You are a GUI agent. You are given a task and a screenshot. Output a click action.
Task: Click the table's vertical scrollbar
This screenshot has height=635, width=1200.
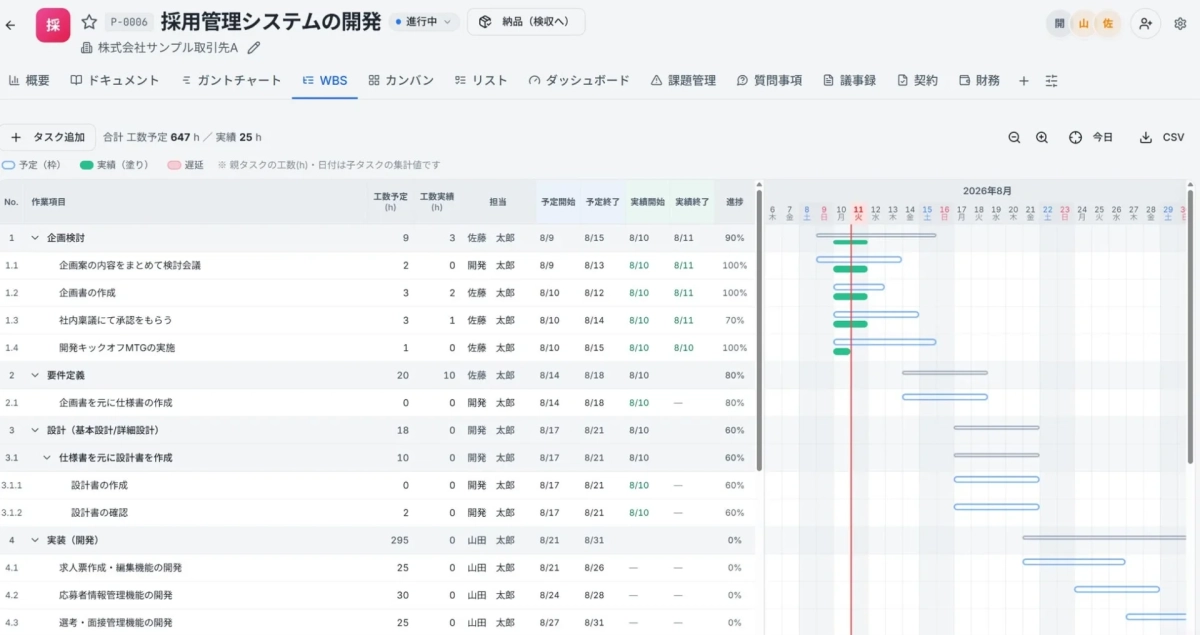click(x=759, y=330)
